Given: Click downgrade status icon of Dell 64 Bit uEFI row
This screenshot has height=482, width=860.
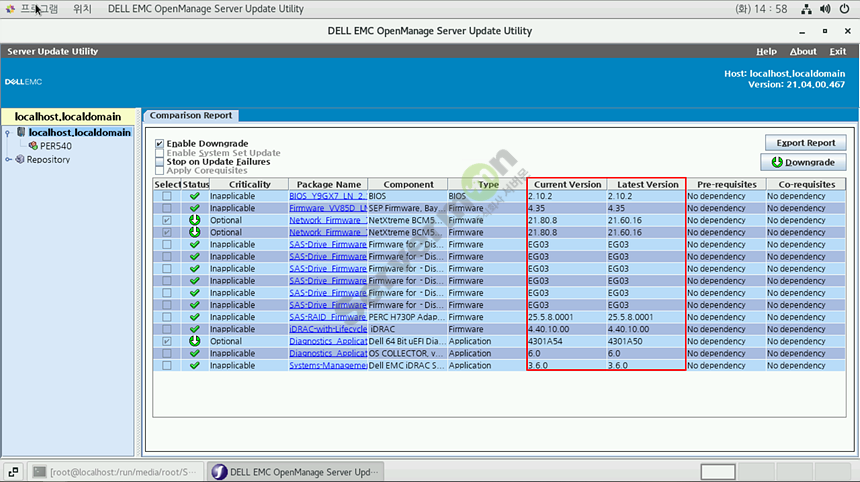Looking at the screenshot, I should (x=195, y=341).
